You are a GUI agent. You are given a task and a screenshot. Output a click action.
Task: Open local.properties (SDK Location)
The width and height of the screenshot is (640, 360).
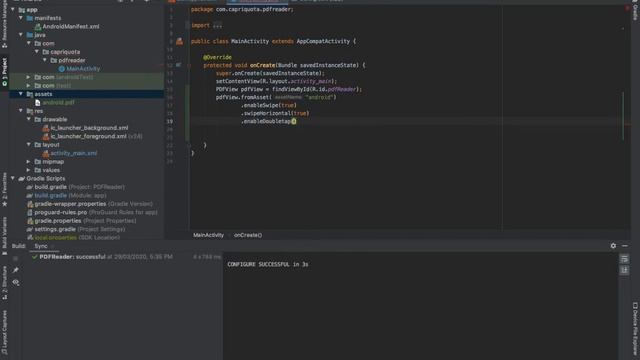coord(73,238)
